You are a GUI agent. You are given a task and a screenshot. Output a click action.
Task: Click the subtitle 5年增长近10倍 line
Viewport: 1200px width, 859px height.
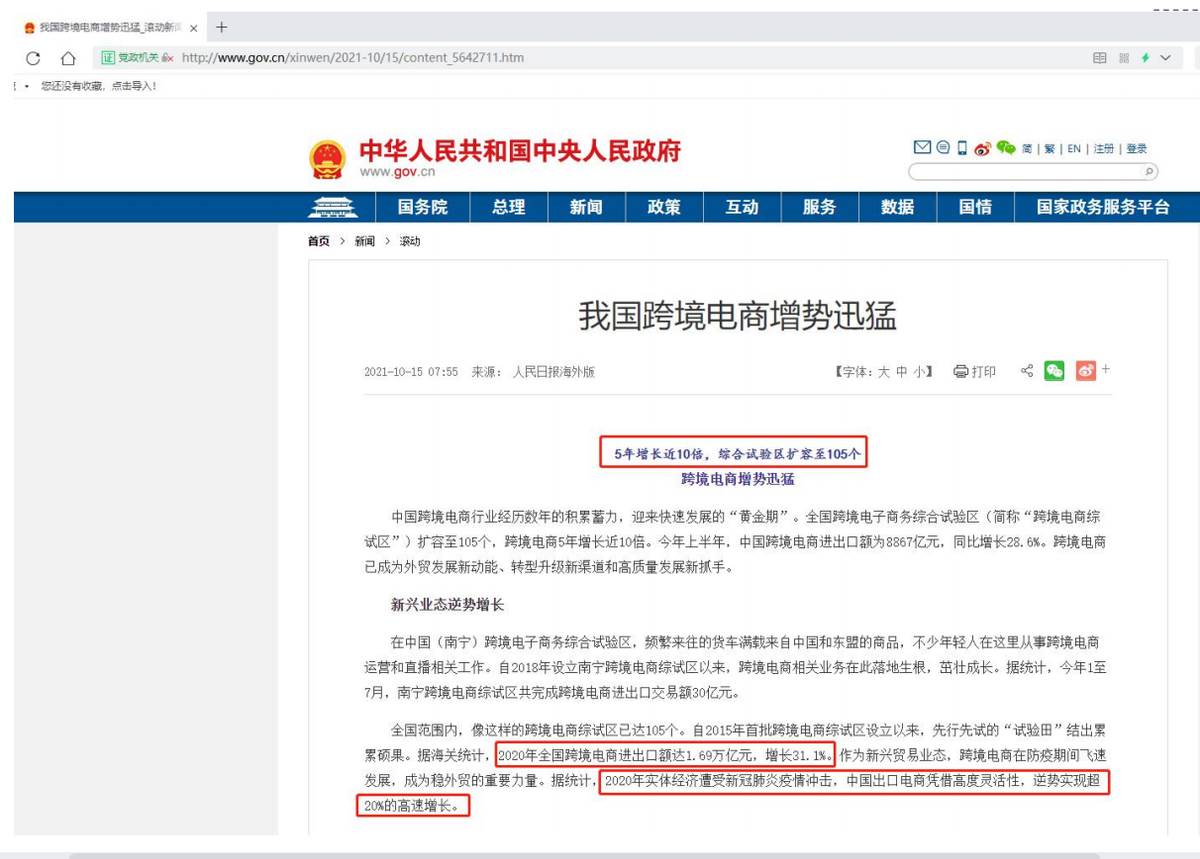point(737,453)
